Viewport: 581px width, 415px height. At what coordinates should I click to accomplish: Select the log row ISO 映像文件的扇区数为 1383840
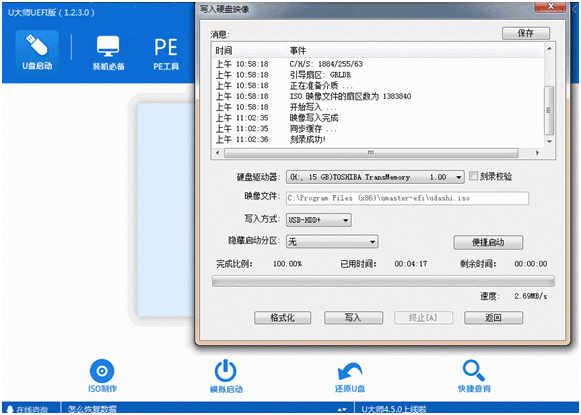(378, 96)
